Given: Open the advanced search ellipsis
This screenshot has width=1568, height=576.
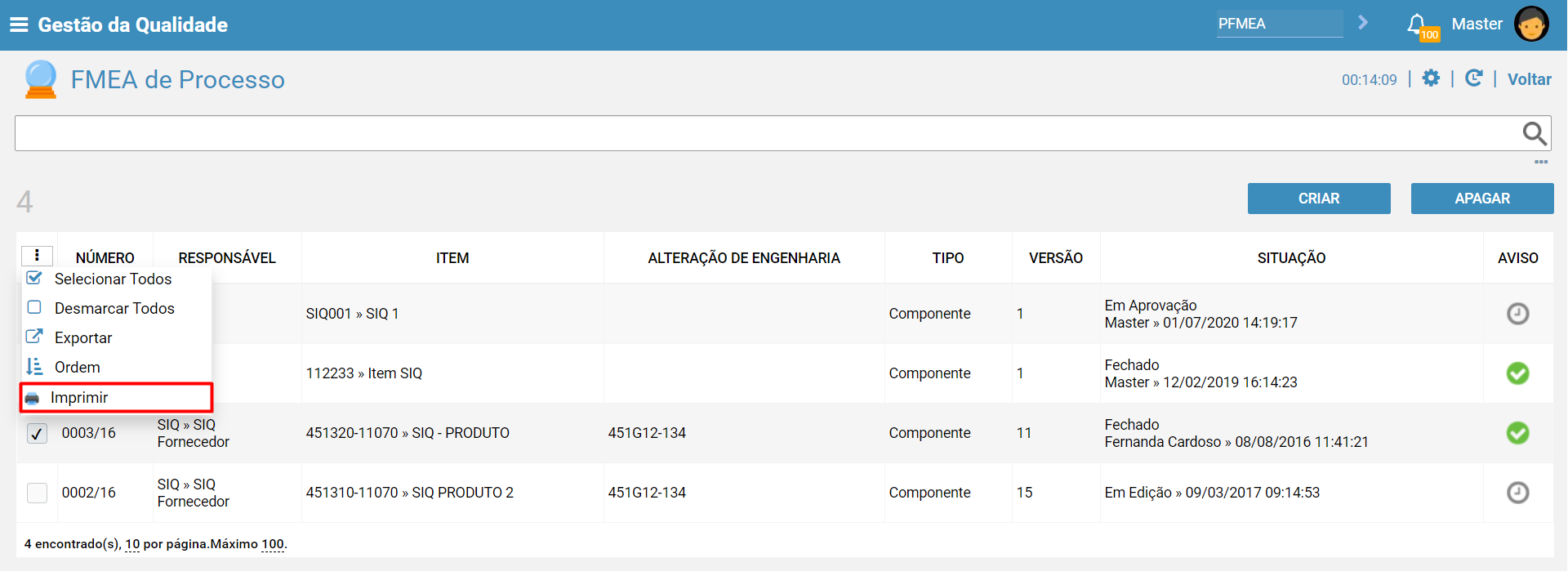Looking at the screenshot, I should (x=1541, y=162).
